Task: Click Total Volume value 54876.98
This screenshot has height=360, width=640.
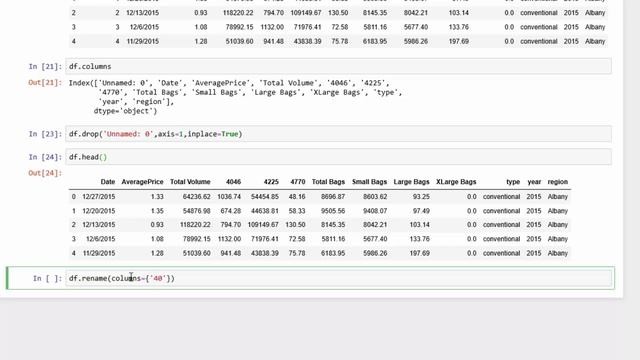Action: 197,211
